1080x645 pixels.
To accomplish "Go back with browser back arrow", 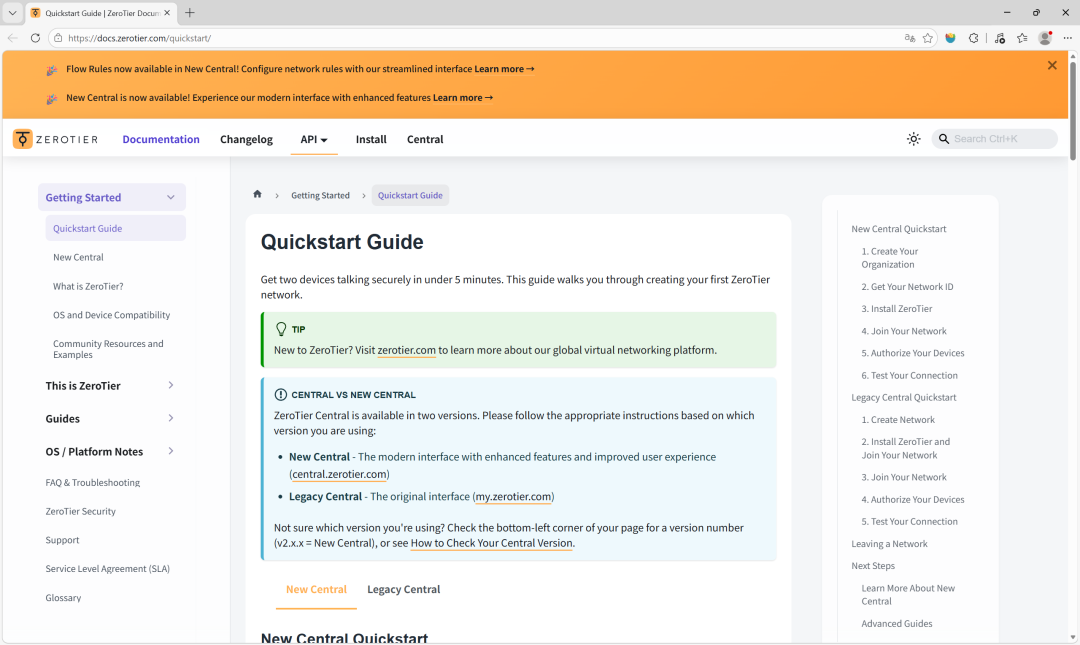I will click(12, 38).
